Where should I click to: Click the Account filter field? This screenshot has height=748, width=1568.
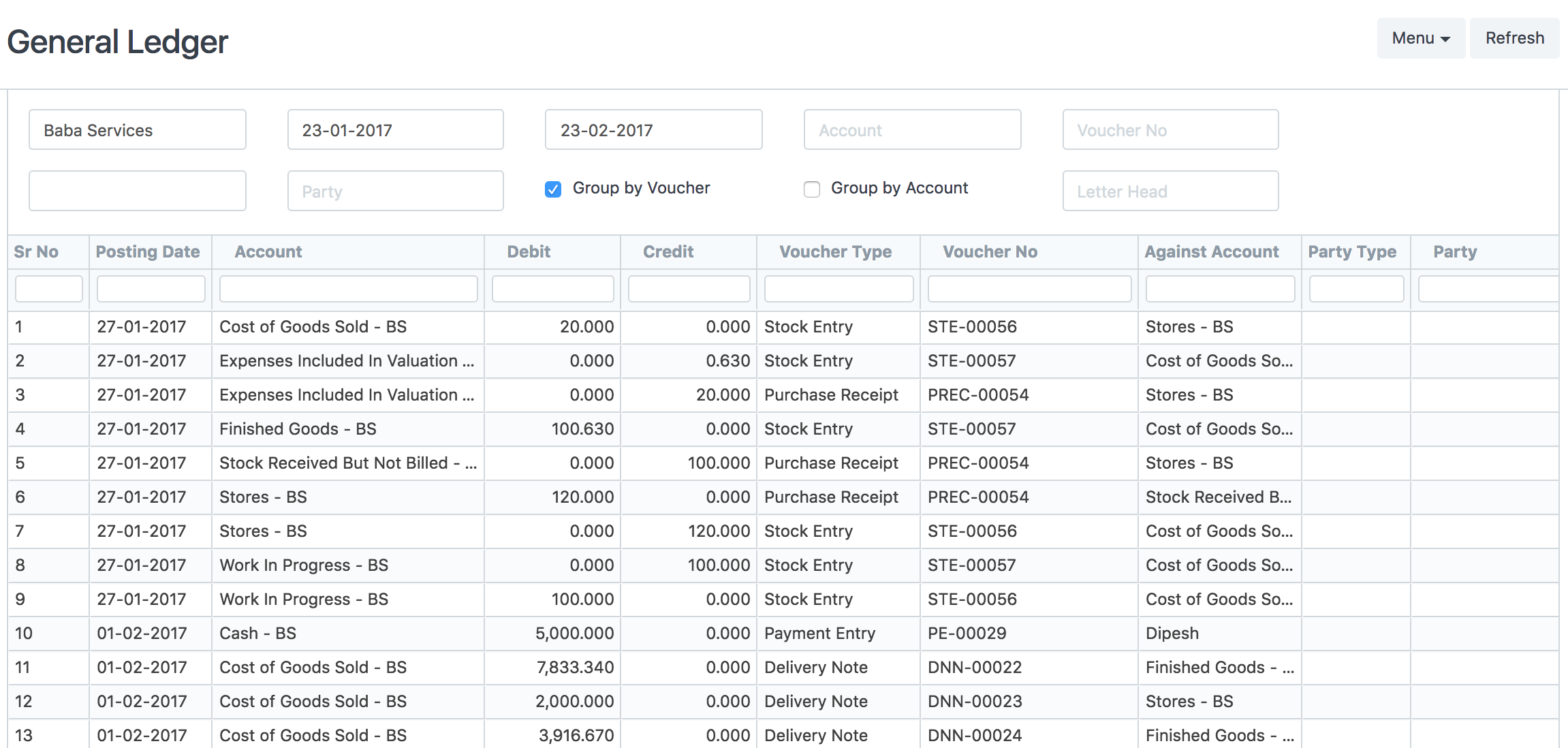pyautogui.click(x=911, y=129)
